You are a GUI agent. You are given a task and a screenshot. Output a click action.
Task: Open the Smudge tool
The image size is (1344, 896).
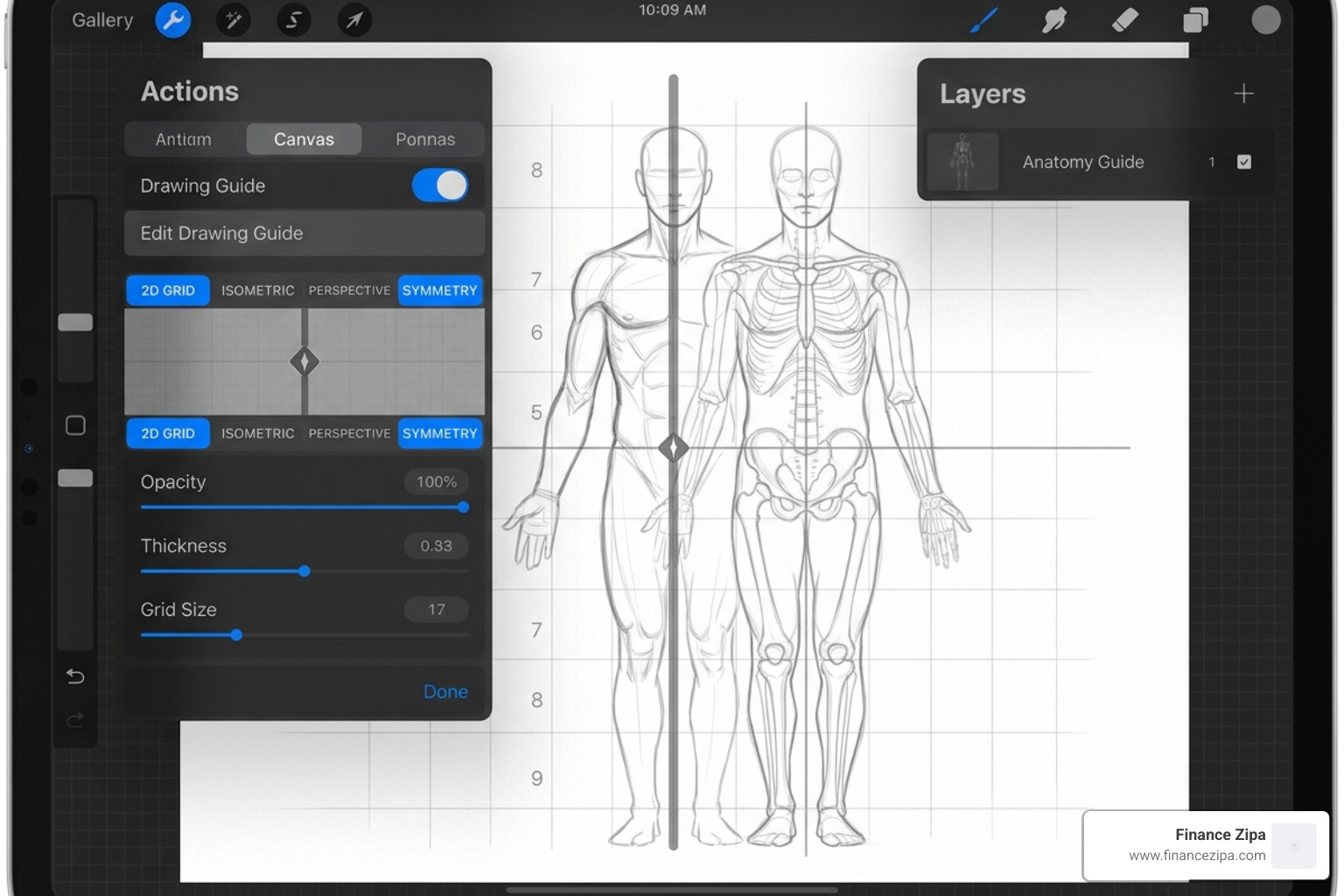(1054, 19)
